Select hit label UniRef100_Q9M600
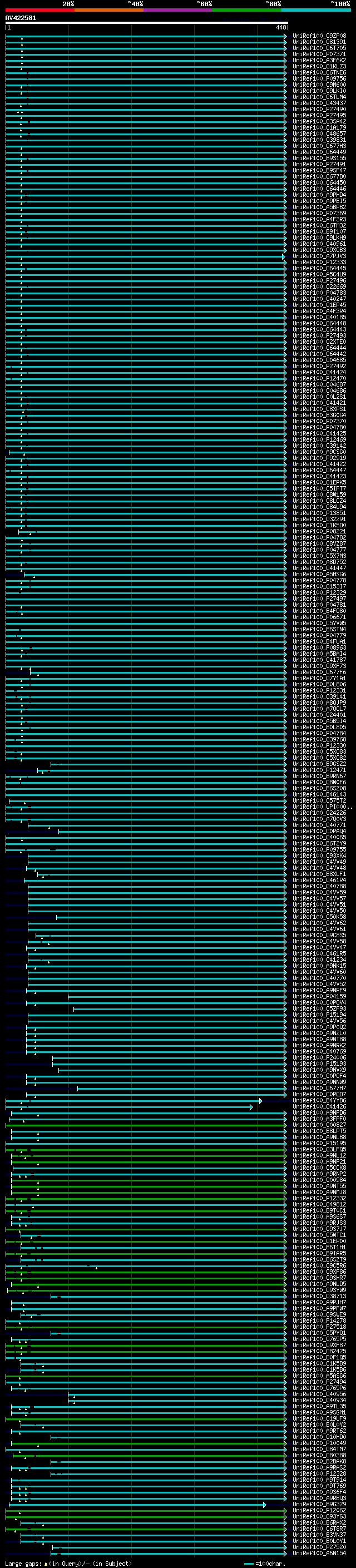Screen dimensions: 356x1568 (319, 85)
